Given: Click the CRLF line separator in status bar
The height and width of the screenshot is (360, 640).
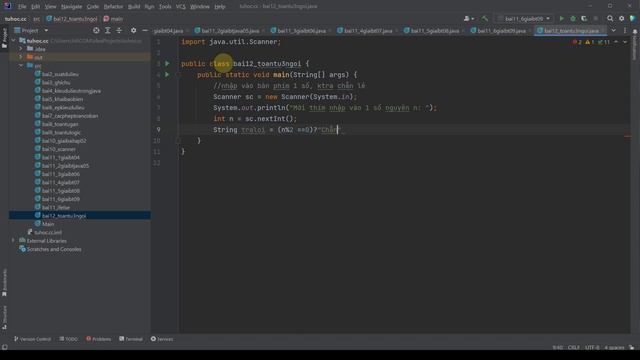Looking at the screenshot, I should (573, 348).
